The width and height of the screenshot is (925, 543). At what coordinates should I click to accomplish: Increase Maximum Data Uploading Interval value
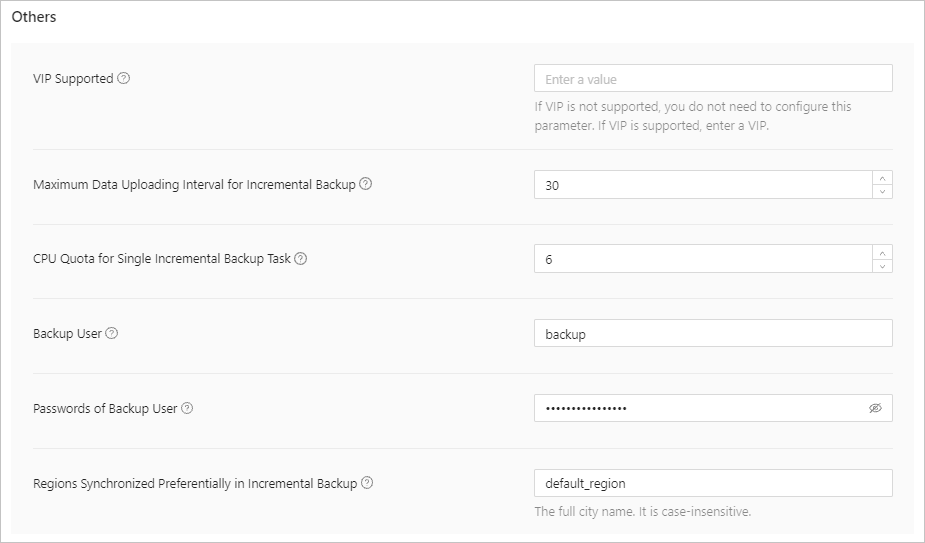pos(882,178)
